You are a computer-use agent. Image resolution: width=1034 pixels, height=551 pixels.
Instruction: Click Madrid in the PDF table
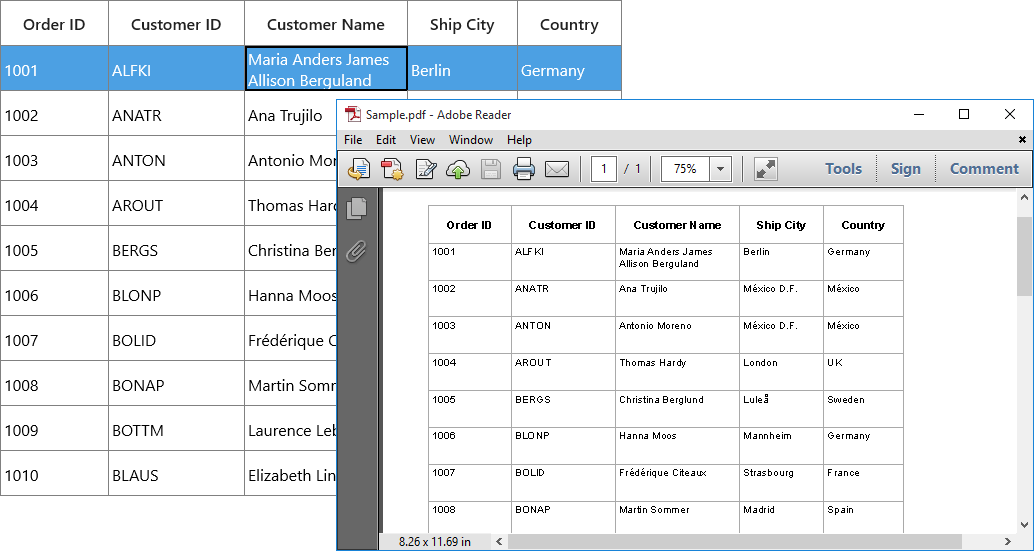(758, 509)
